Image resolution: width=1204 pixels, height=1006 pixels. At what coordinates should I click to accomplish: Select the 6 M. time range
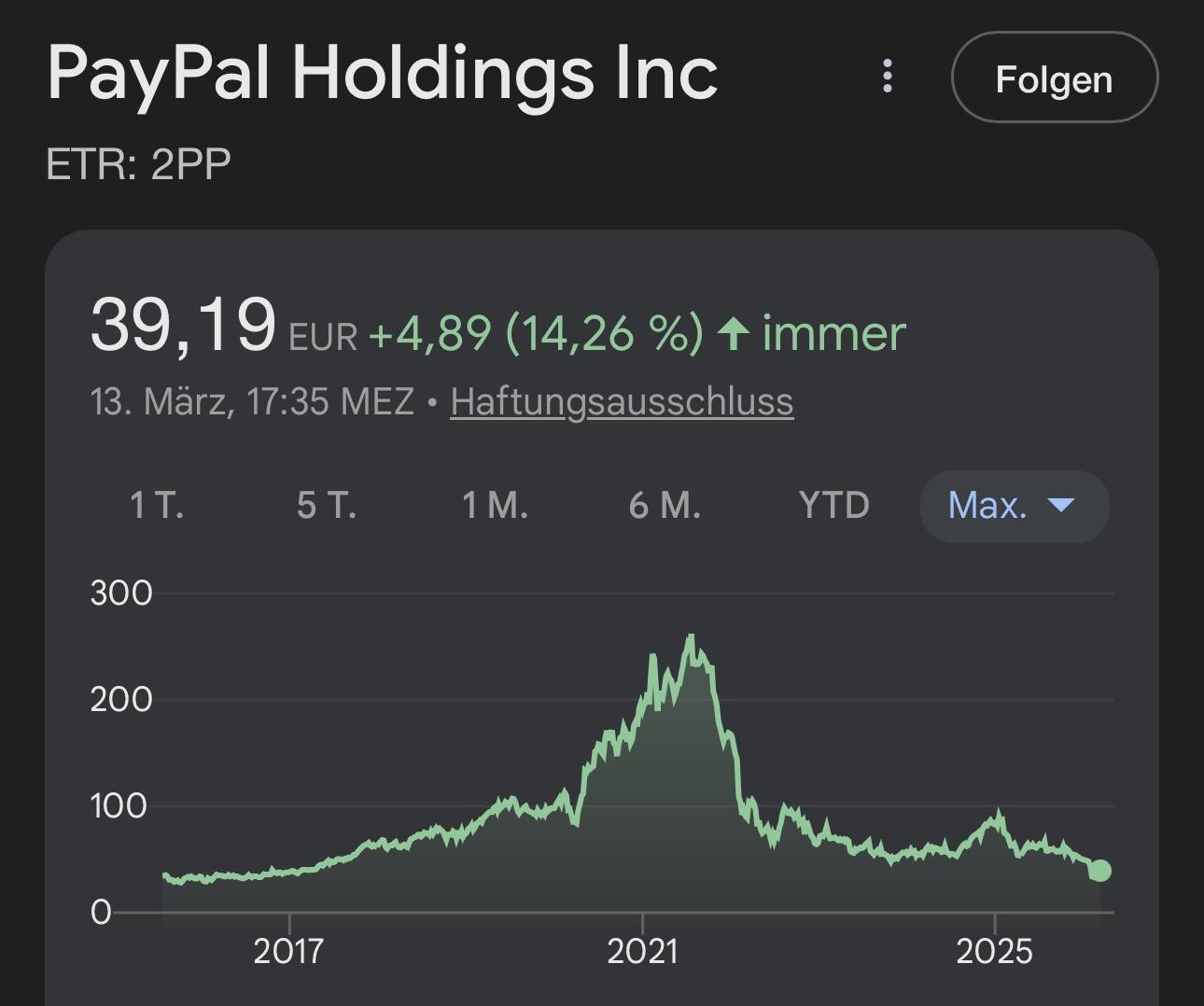(665, 506)
